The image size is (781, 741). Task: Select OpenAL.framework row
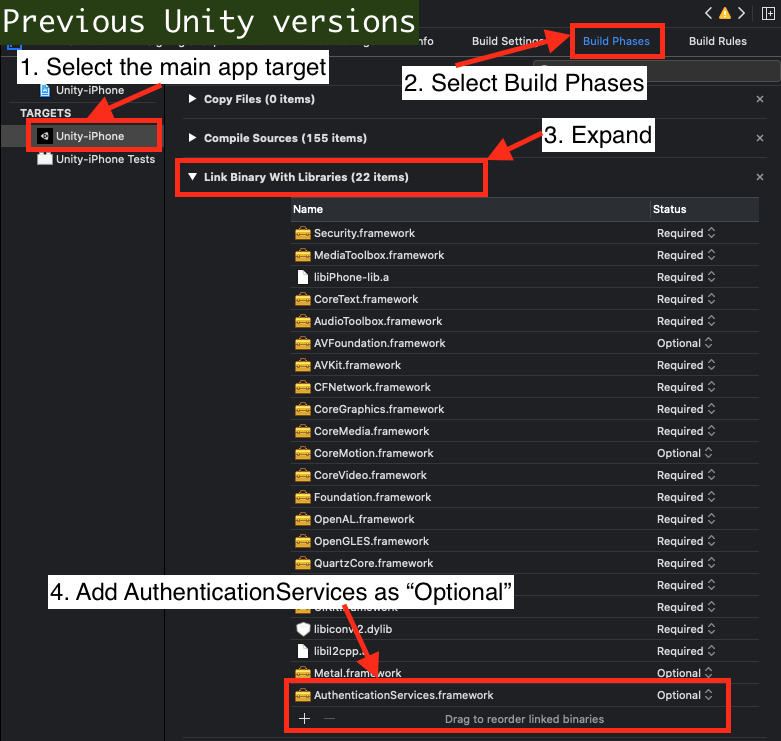(x=525, y=519)
